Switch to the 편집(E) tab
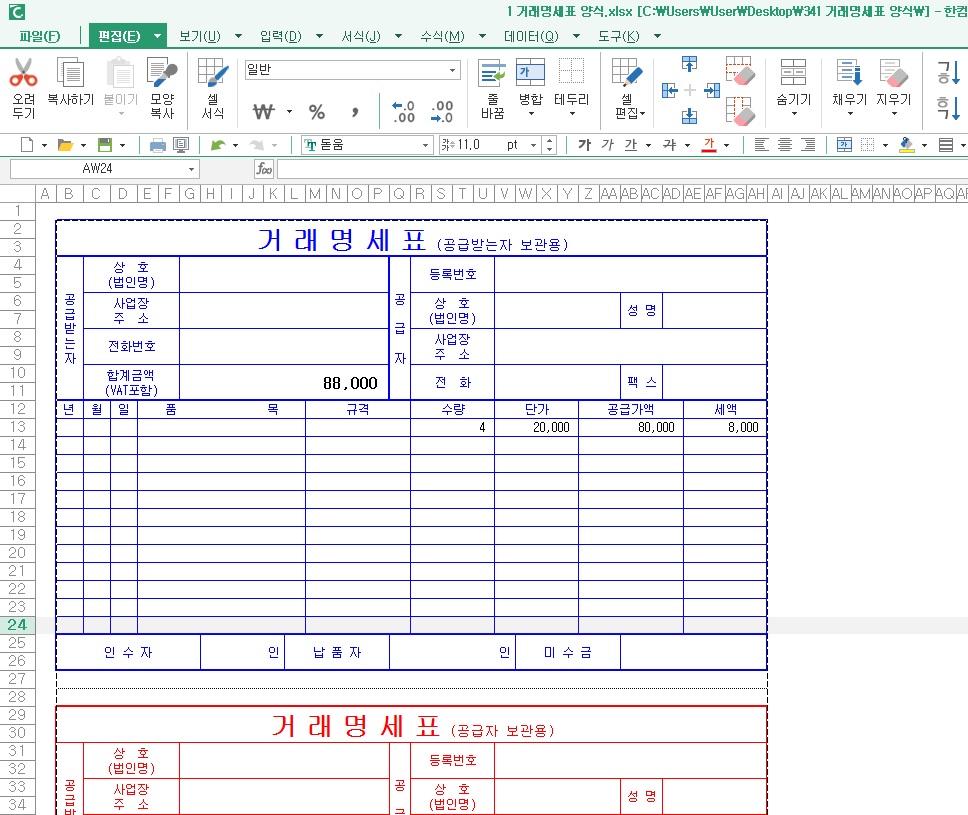The width and height of the screenshot is (968, 815). (x=119, y=36)
